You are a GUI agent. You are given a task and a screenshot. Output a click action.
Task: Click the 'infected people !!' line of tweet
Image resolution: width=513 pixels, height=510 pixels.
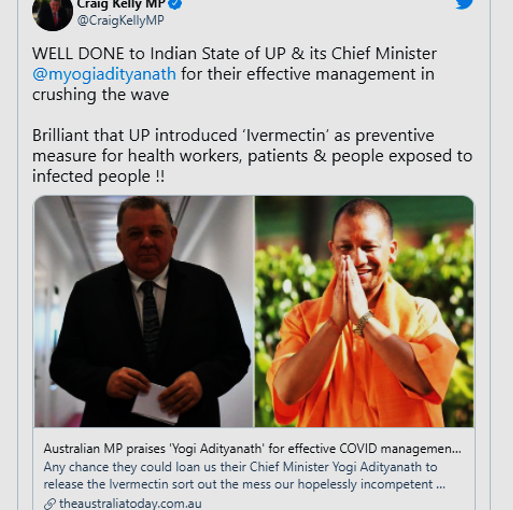click(x=98, y=176)
